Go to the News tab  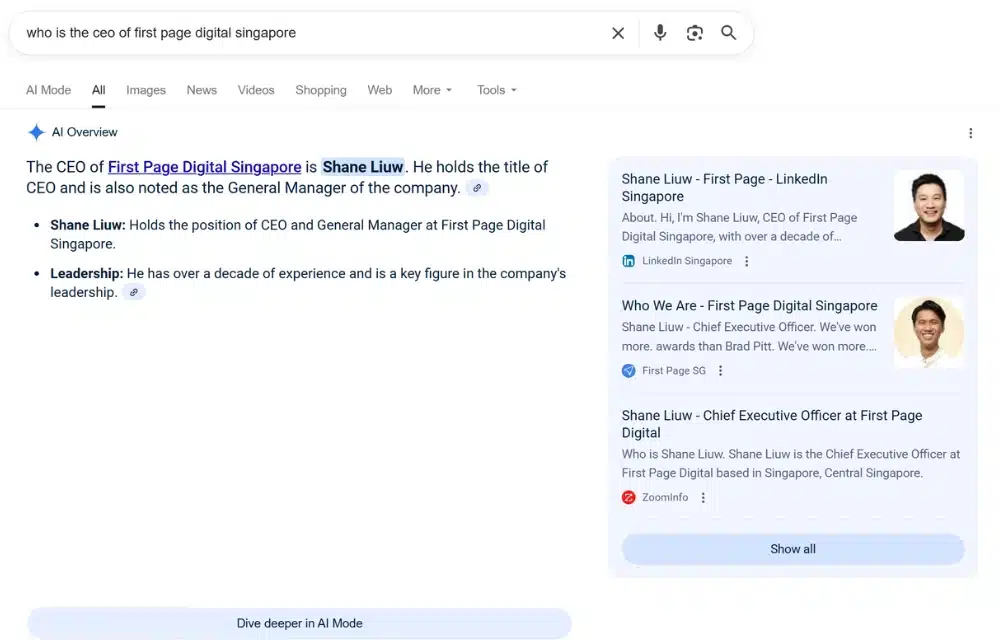pyautogui.click(x=202, y=90)
